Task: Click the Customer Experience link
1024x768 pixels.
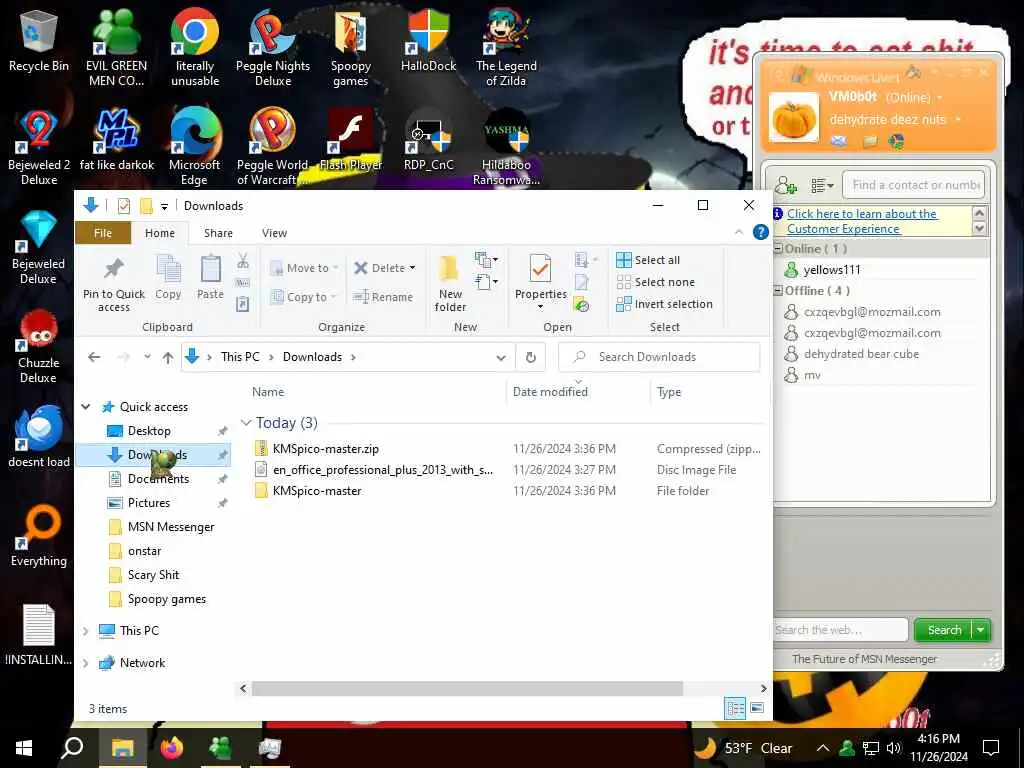Action: click(862, 221)
